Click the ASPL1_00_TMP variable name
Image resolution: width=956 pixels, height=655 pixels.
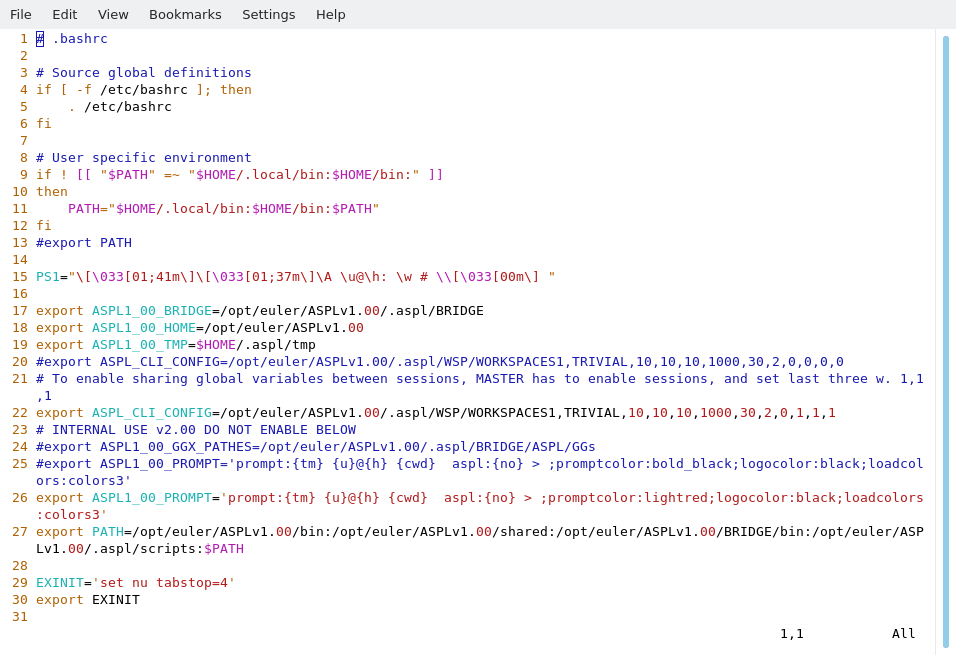coord(139,345)
